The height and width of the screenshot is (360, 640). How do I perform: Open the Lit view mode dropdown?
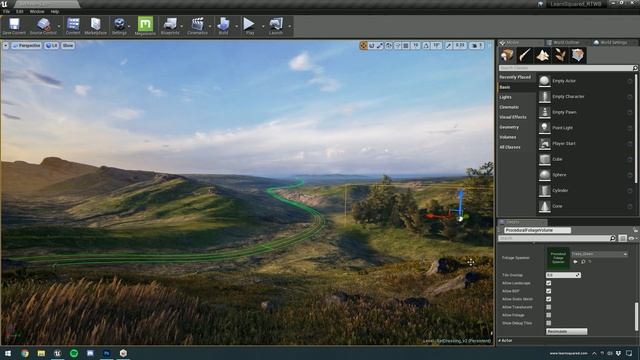pyautogui.click(x=52, y=45)
